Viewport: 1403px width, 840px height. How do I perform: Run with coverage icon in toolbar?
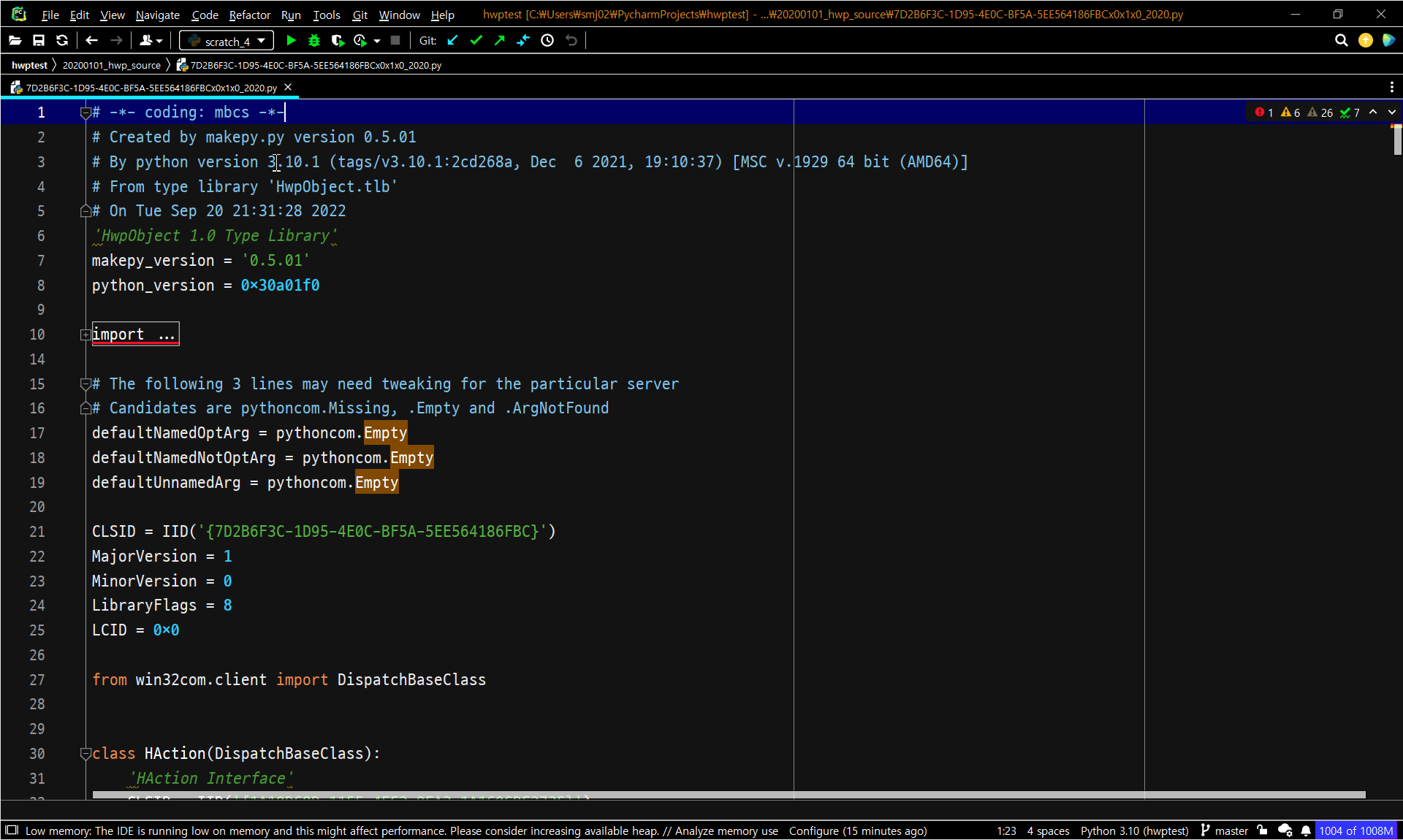(338, 41)
